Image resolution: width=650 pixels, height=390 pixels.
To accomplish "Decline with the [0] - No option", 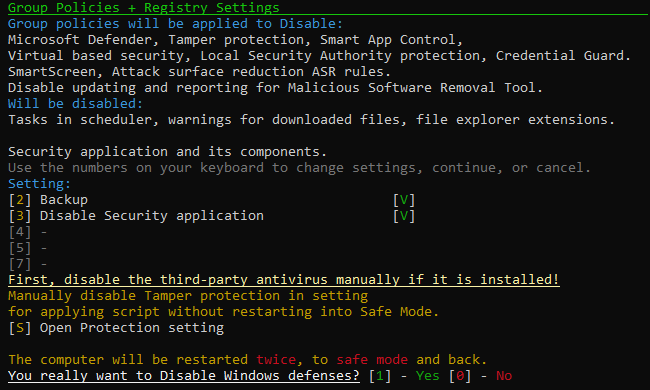I will point(480,376).
